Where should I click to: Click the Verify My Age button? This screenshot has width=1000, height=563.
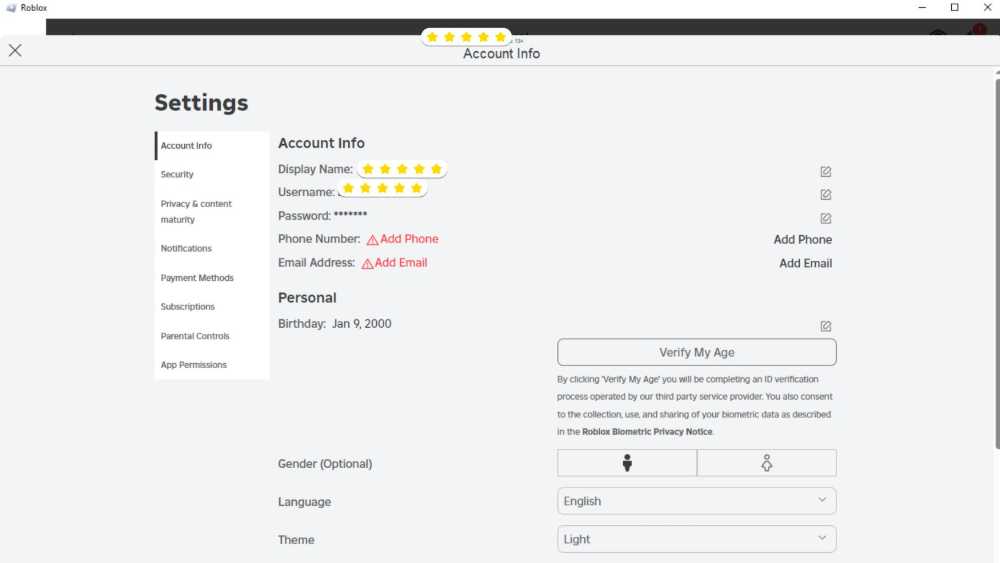696,352
